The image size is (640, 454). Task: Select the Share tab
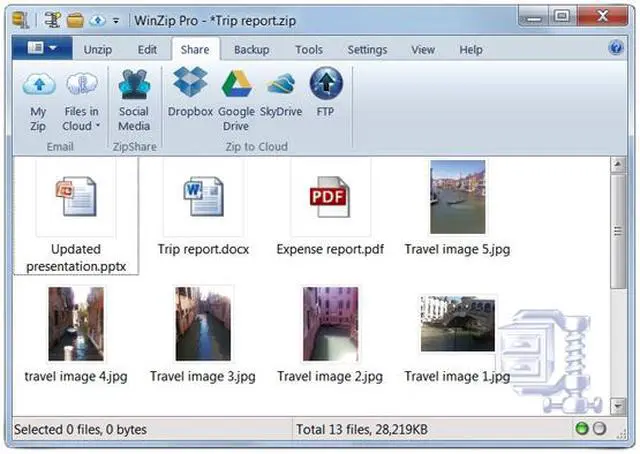click(195, 50)
